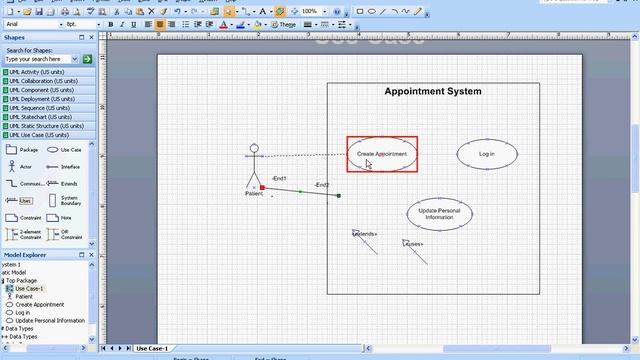
Task: Open the fill color dropdown arrow
Action: coord(265,25)
